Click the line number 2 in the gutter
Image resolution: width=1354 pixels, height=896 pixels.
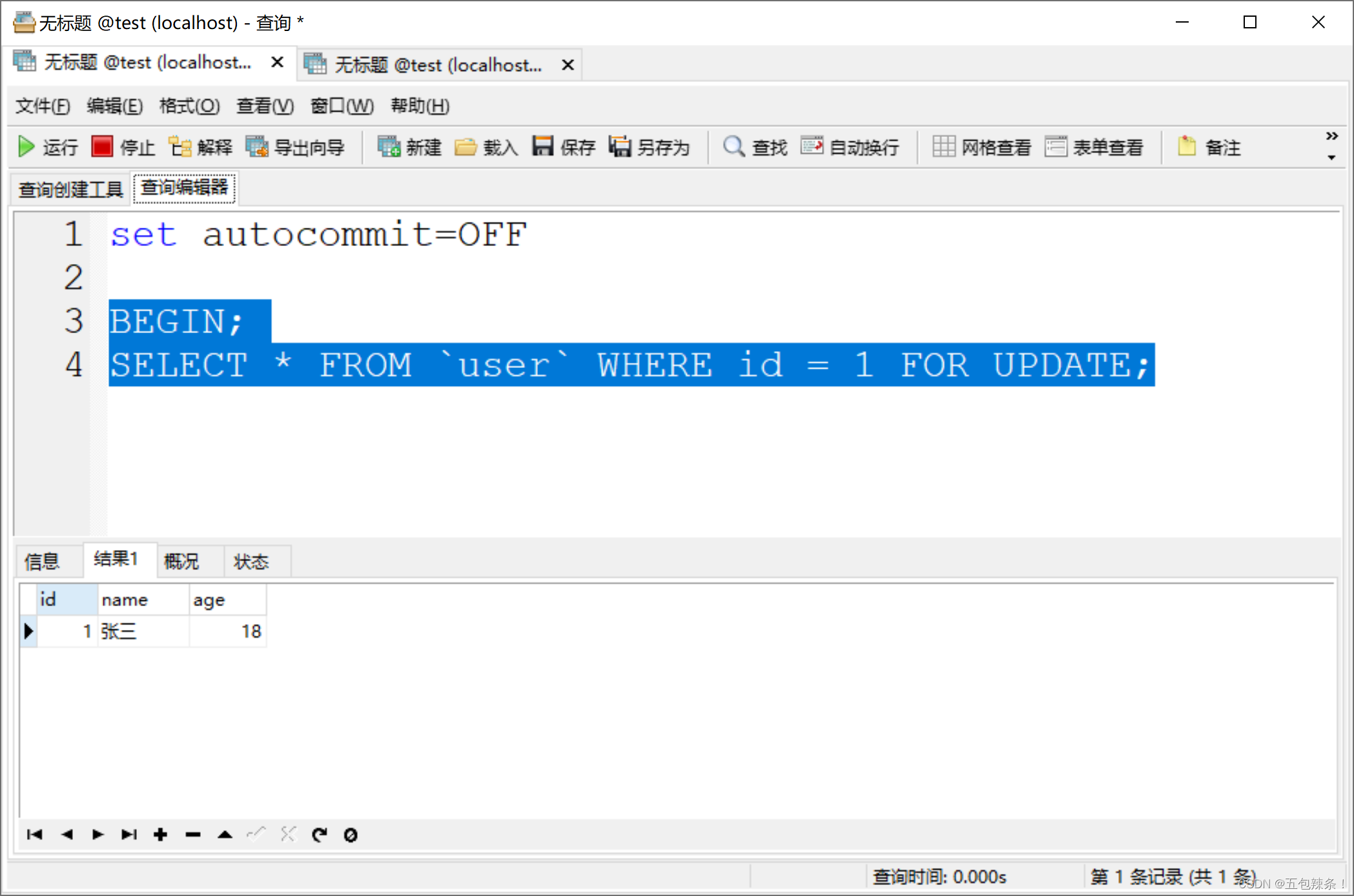point(74,278)
